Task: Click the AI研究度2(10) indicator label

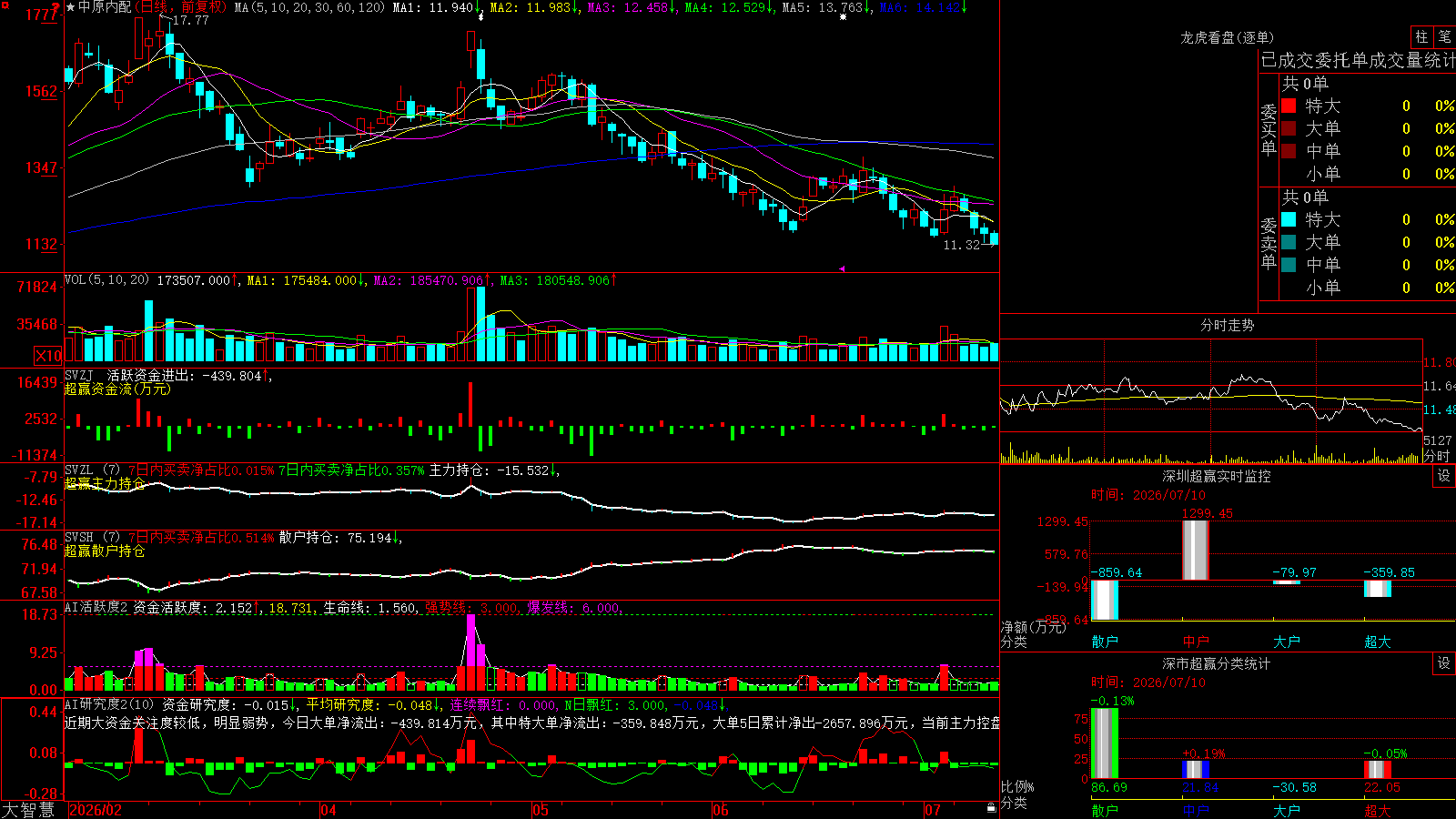Action: (109, 704)
